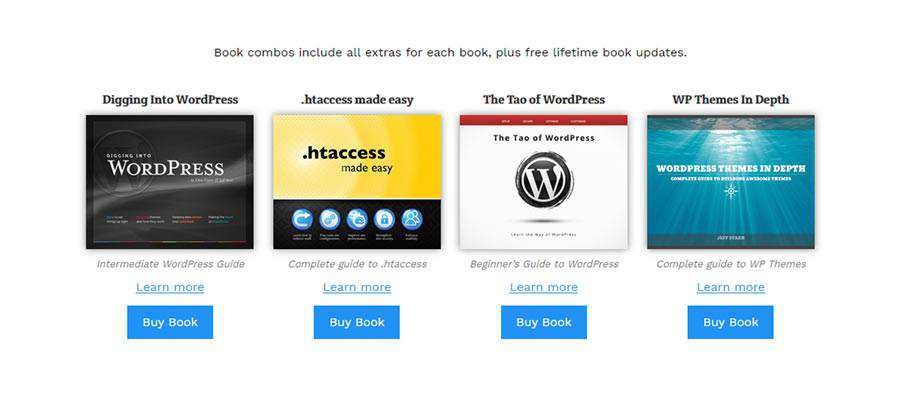
Task: Click the WordPress logo on Tao cover
Action: pos(544,181)
